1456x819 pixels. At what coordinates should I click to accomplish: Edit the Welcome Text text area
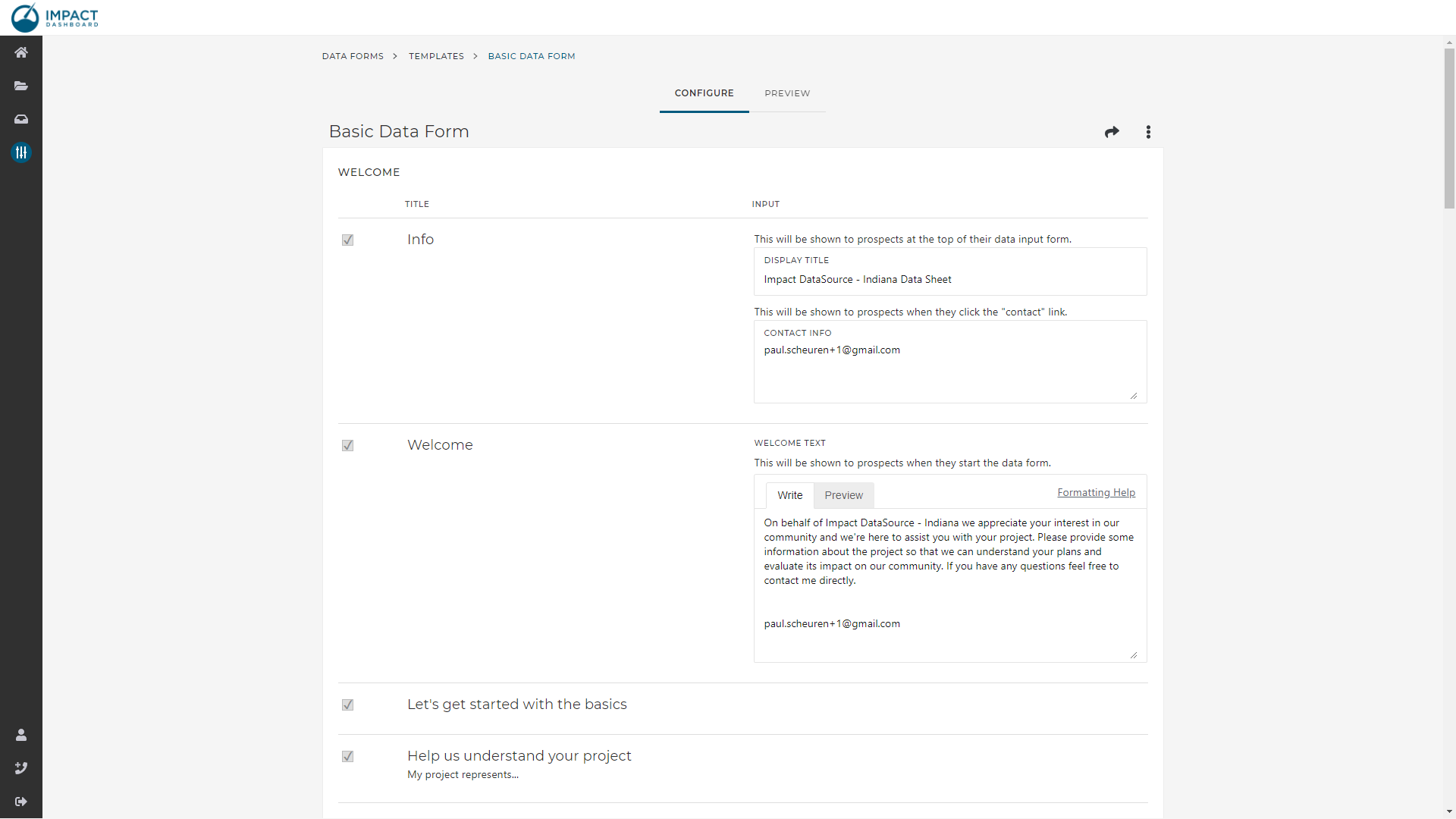pyautogui.click(x=950, y=585)
